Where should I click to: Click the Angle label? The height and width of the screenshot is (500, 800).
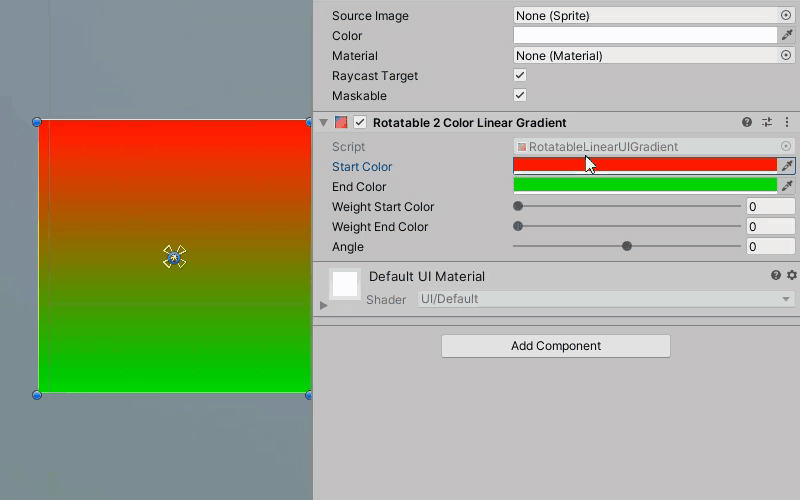[x=347, y=247]
